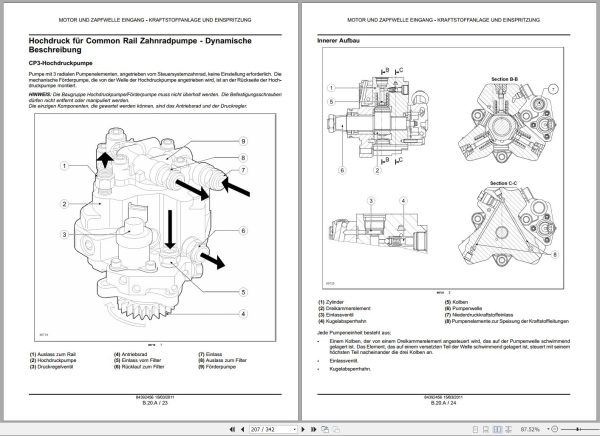Switch to continuous scrolling view
The width and height of the screenshot is (600, 436).
tap(486, 429)
